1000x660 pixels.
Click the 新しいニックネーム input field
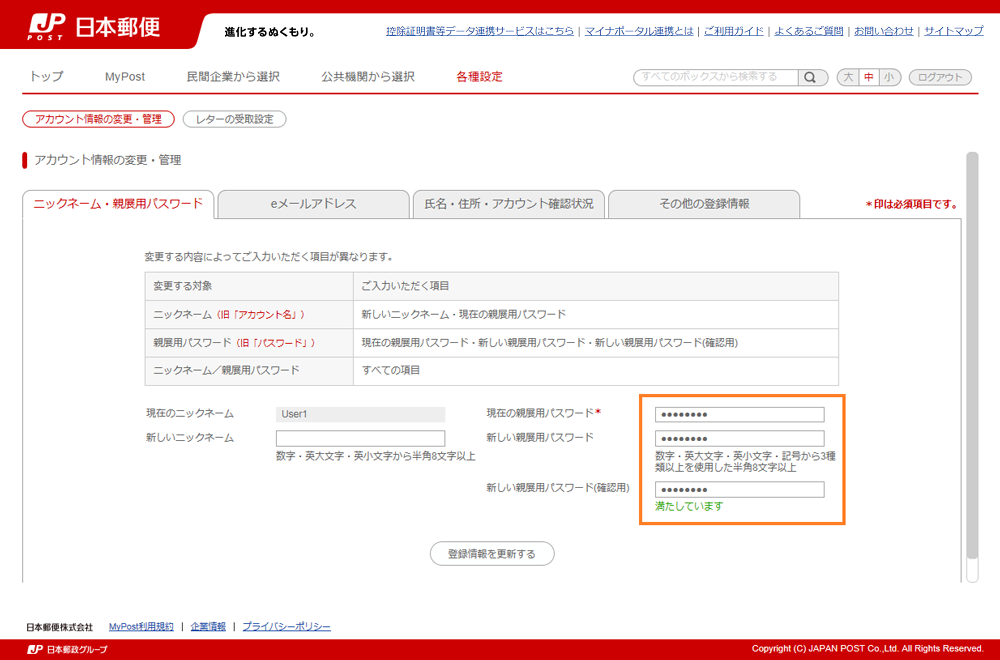(360, 438)
